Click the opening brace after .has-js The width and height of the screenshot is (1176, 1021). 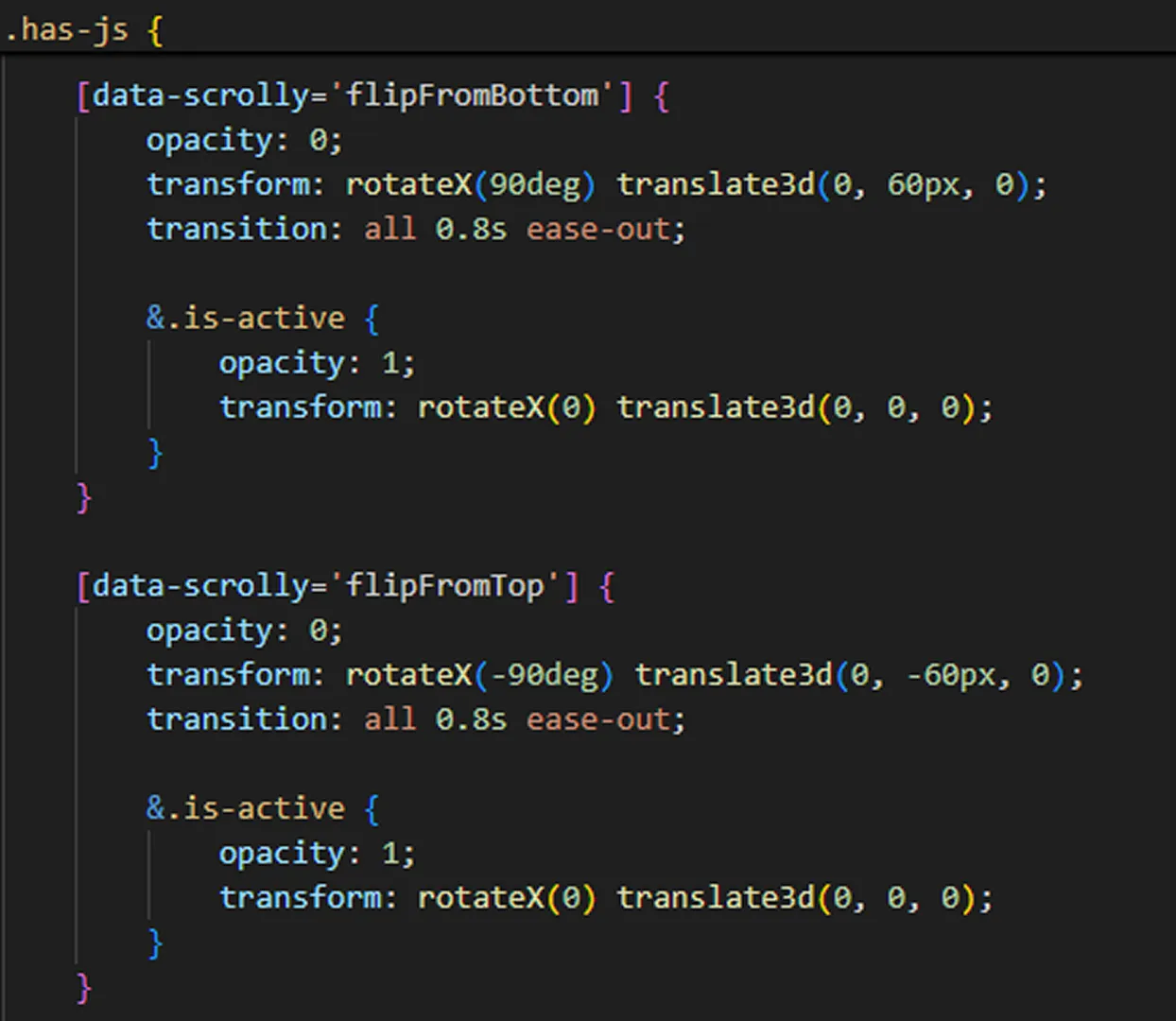point(155,29)
